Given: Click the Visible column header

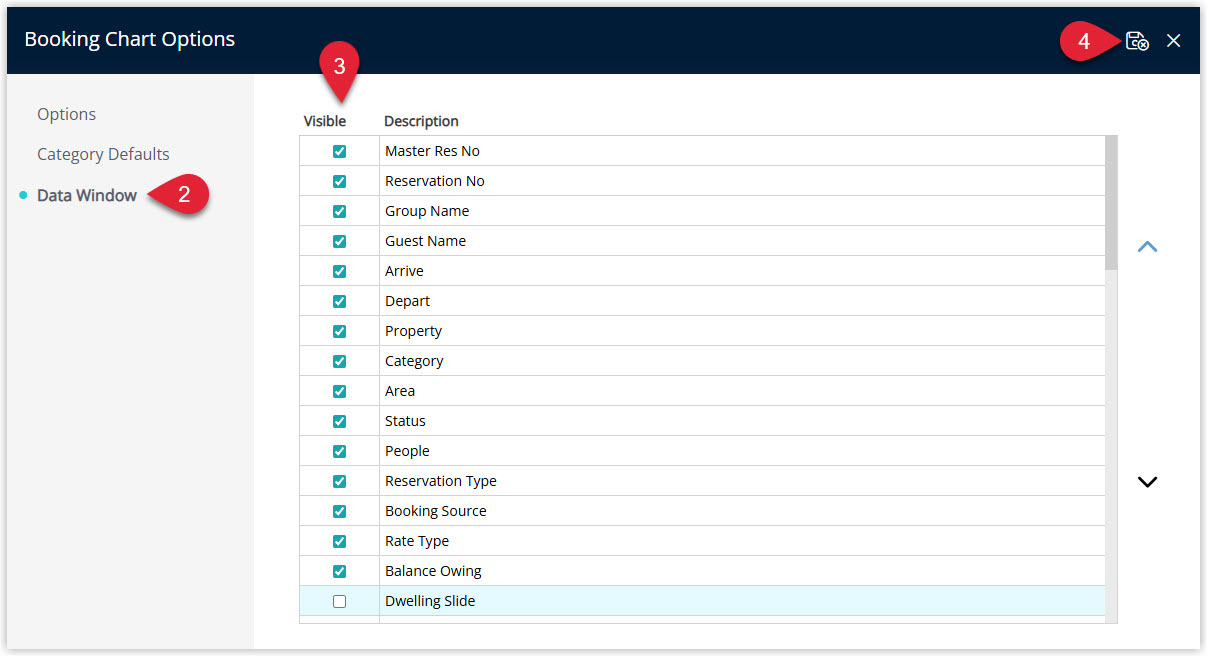Looking at the screenshot, I should click(x=325, y=121).
